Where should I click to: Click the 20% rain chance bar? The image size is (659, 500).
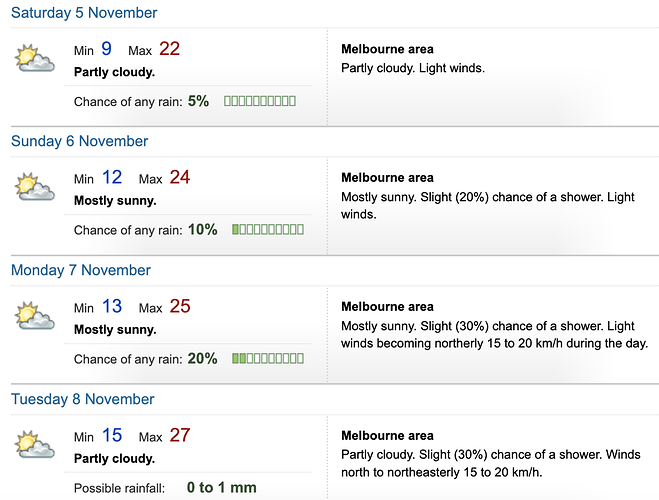[x=268, y=358]
